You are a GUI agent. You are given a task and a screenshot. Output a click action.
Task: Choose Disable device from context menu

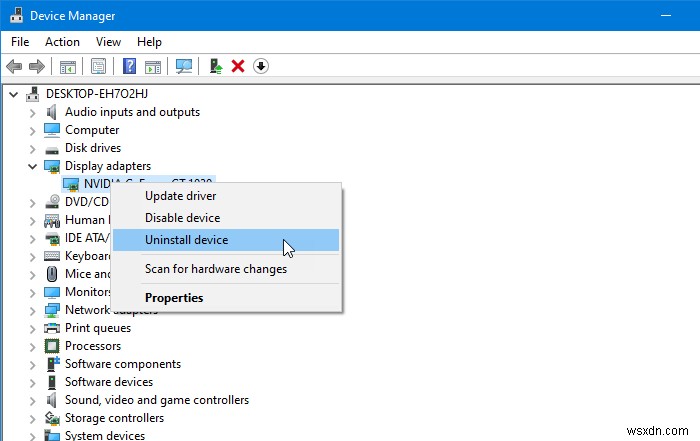tap(226, 218)
